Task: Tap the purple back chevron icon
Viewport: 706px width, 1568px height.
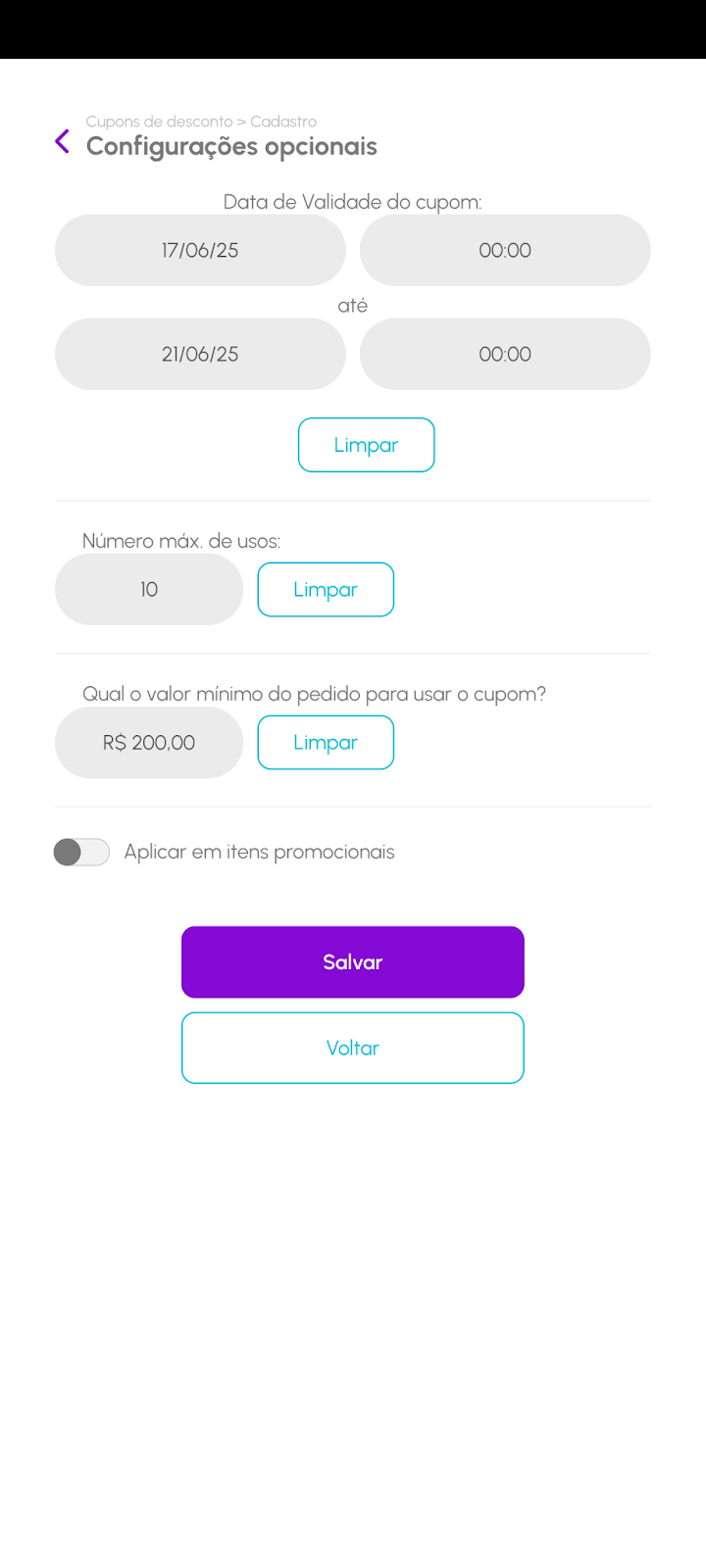Action: pos(63,142)
